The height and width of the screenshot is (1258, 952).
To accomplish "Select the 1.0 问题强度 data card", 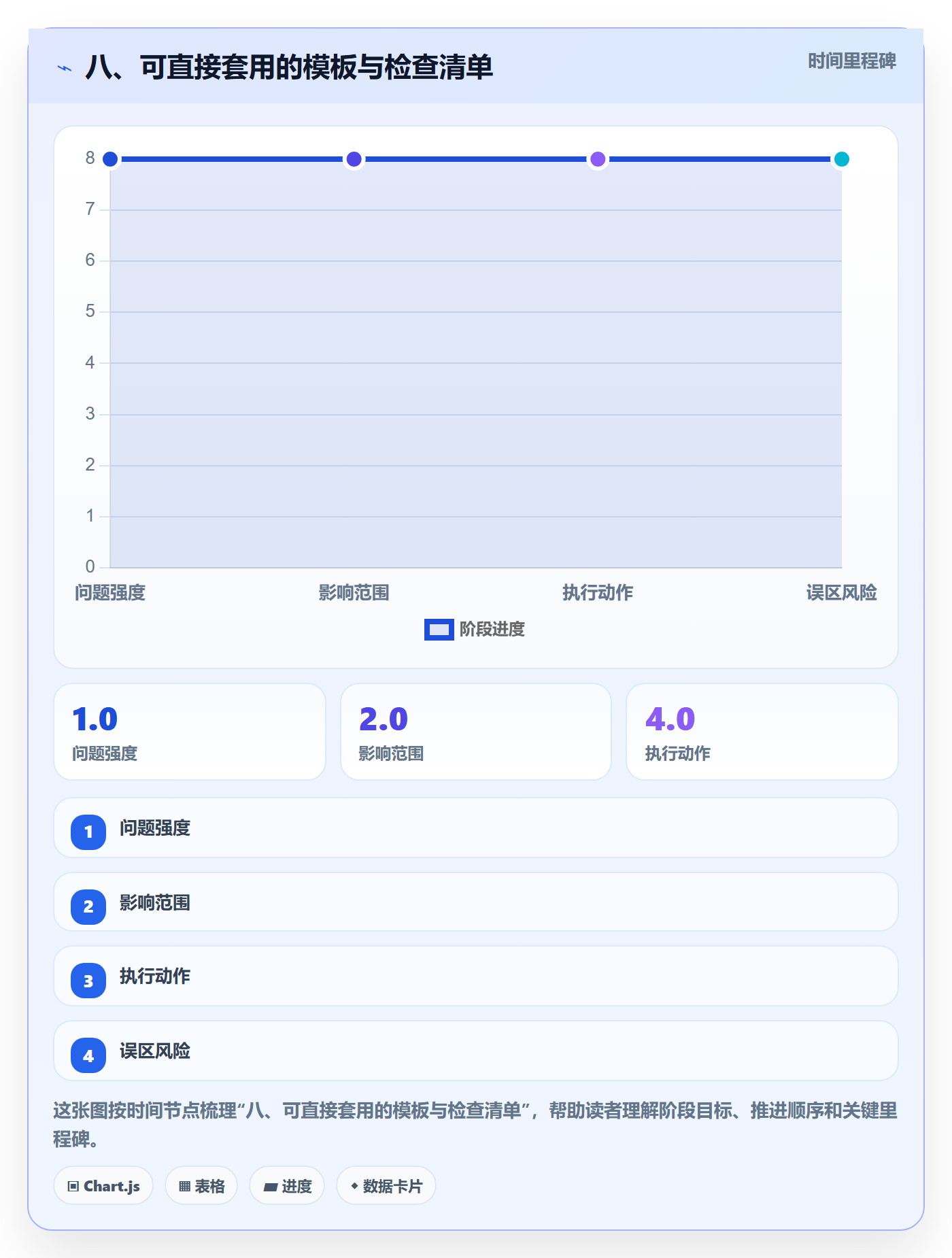I will [x=190, y=732].
